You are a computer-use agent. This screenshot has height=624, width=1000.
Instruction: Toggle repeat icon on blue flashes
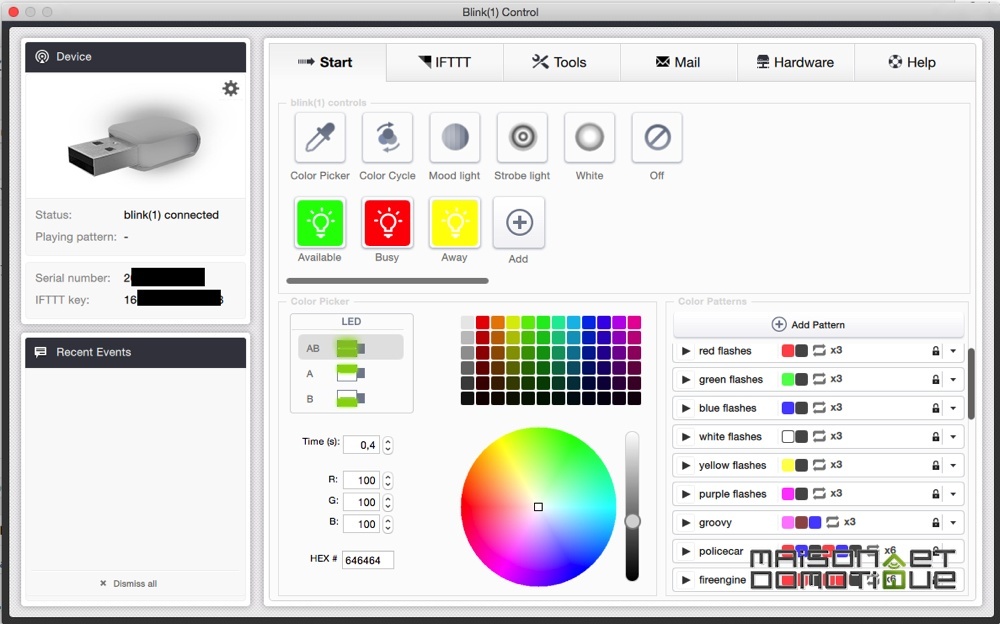pyautogui.click(x=820, y=408)
